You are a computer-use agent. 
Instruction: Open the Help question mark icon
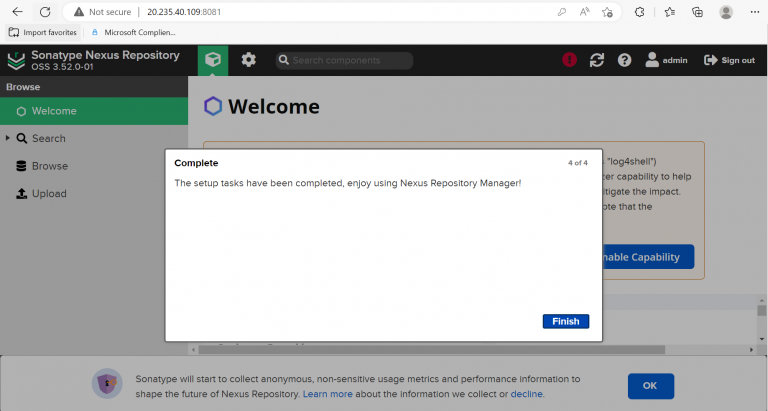coord(625,60)
